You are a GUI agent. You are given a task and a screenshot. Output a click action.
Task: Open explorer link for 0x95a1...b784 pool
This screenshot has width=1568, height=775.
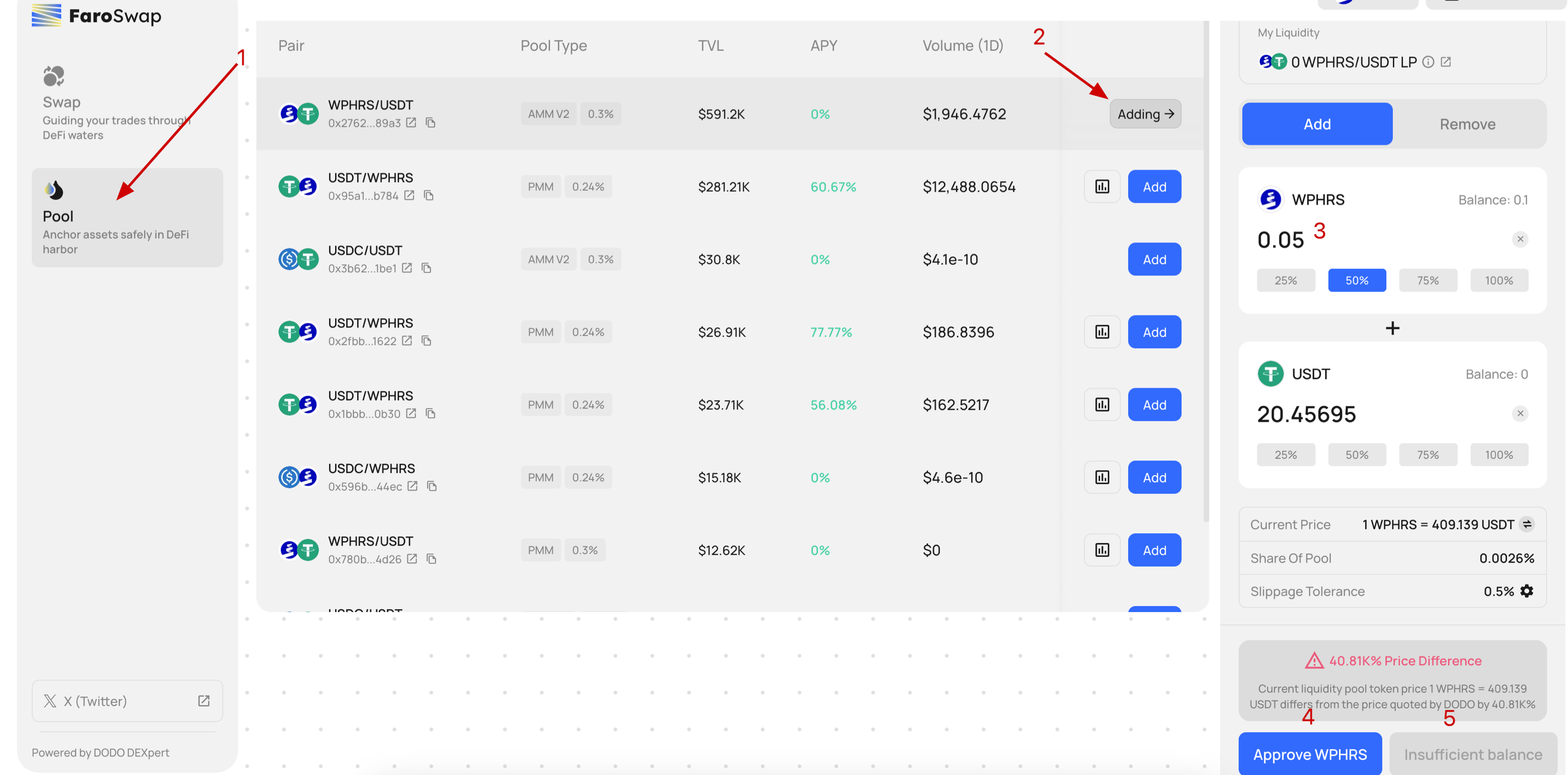(410, 195)
